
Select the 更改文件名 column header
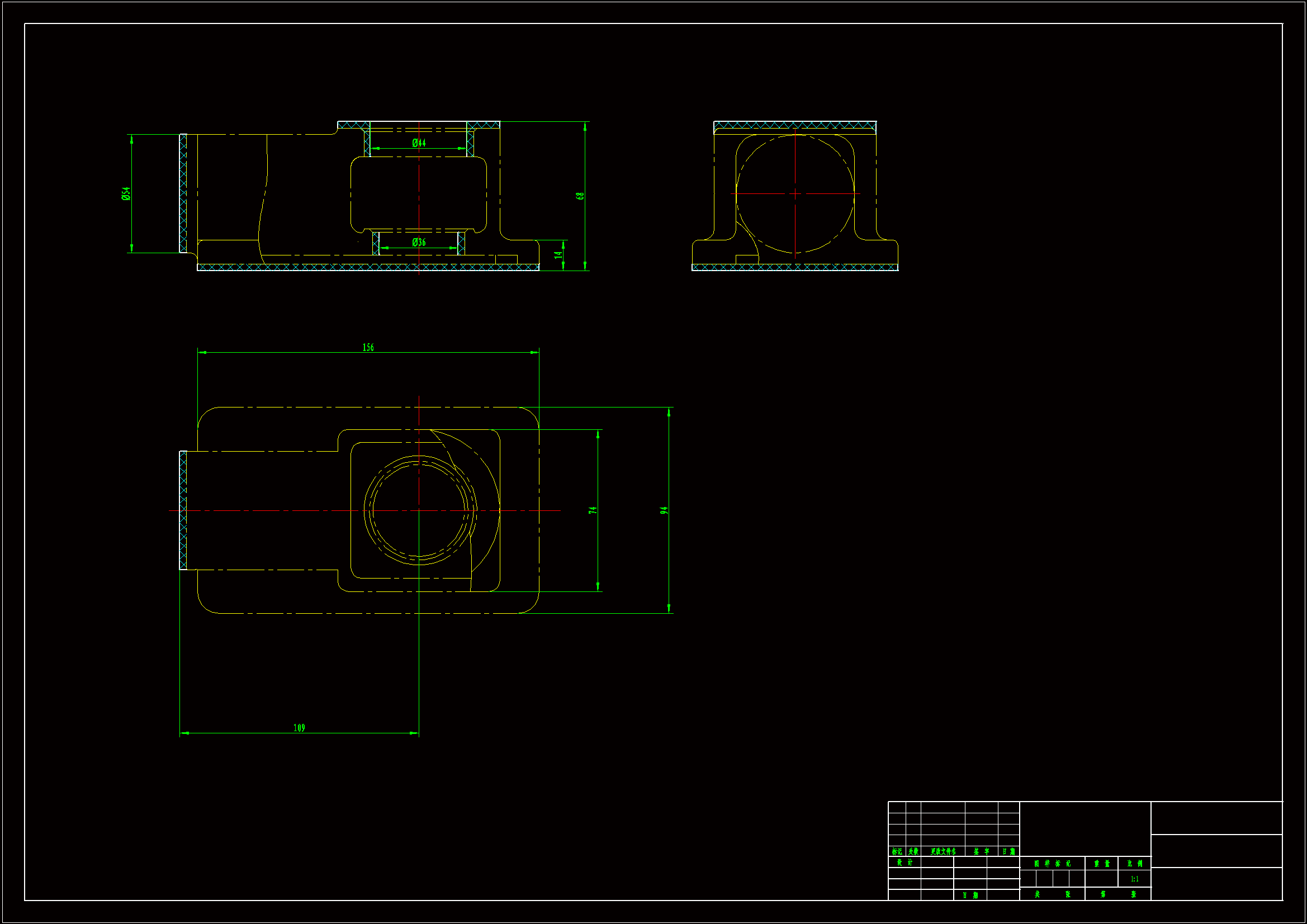tap(943, 852)
